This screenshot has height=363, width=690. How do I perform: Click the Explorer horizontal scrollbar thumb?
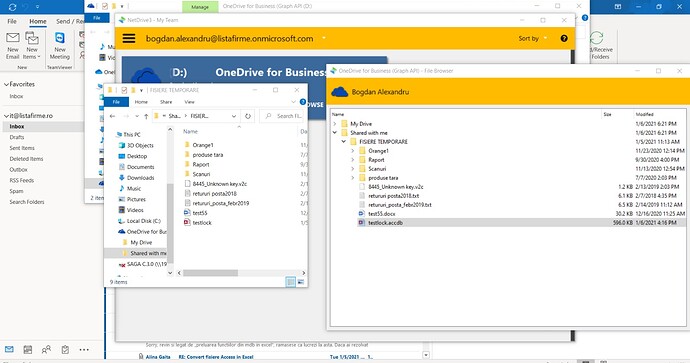[210, 273]
